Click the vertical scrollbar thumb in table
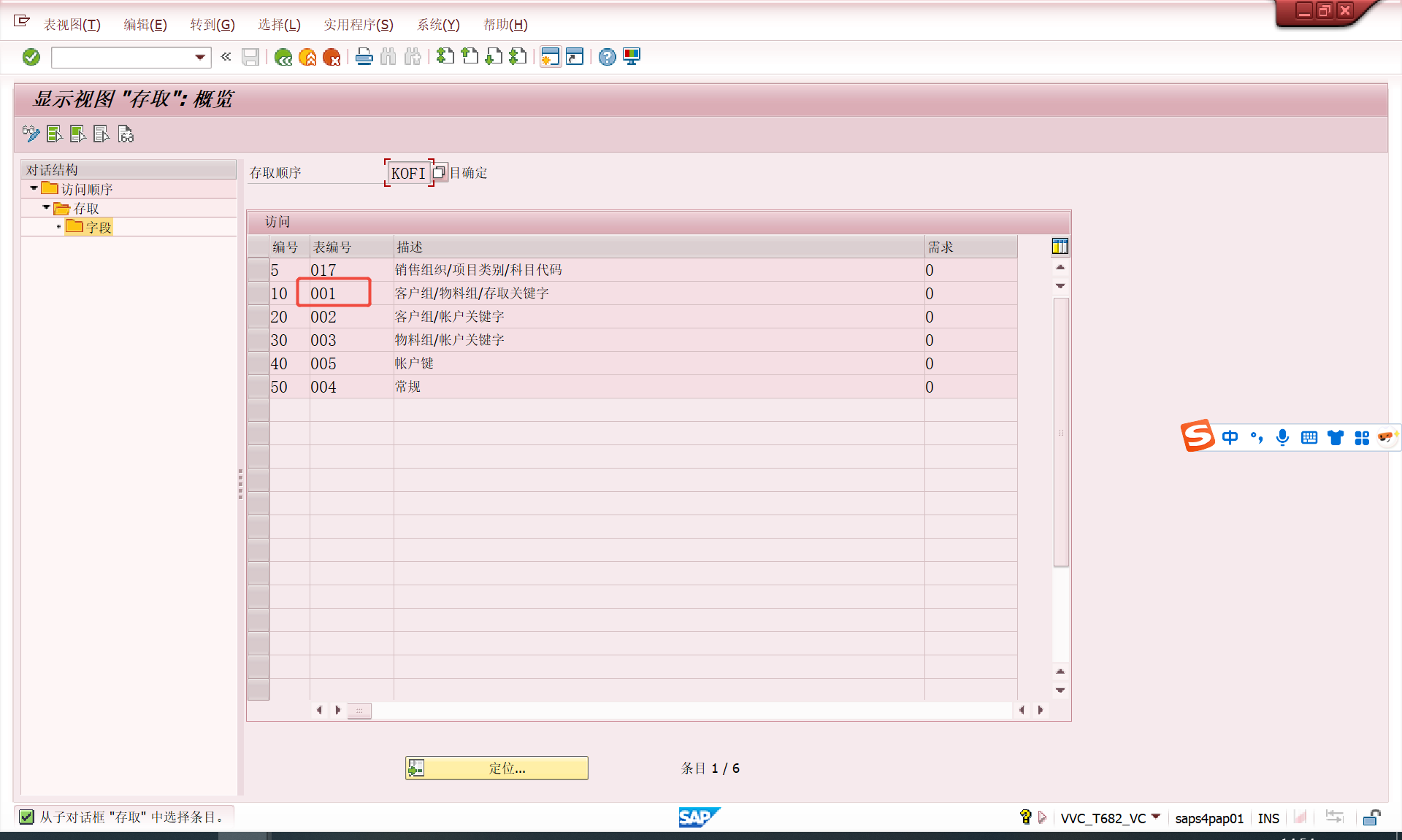Image resolution: width=1402 pixels, height=840 pixels. pos(1060,432)
